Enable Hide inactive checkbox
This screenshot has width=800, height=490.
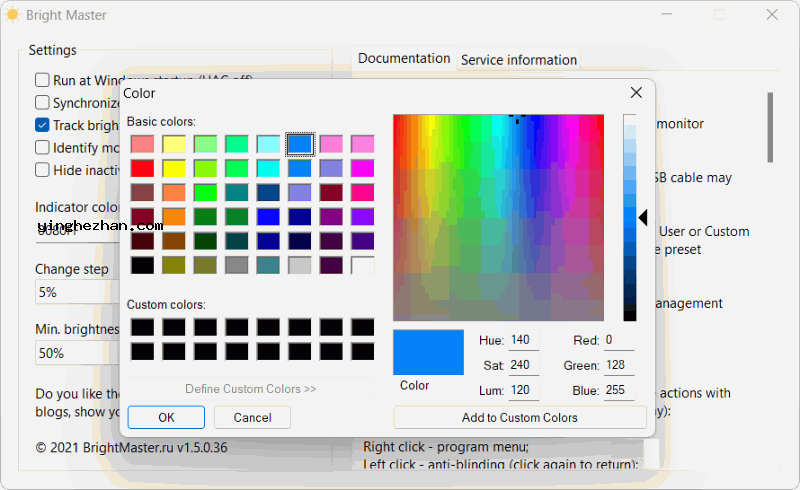point(42,170)
